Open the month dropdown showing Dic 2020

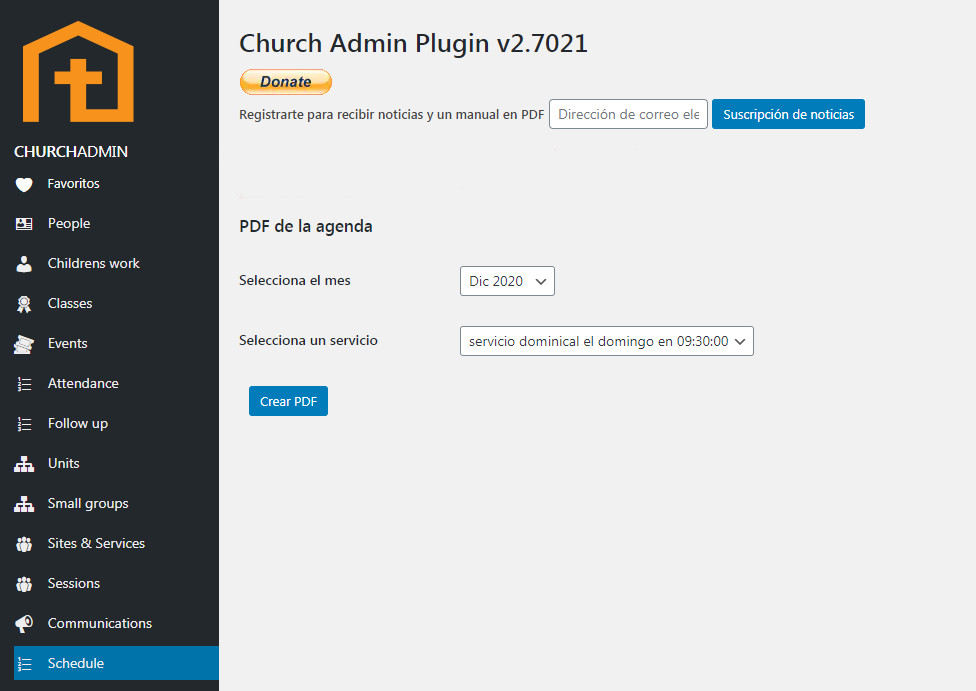[507, 282]
